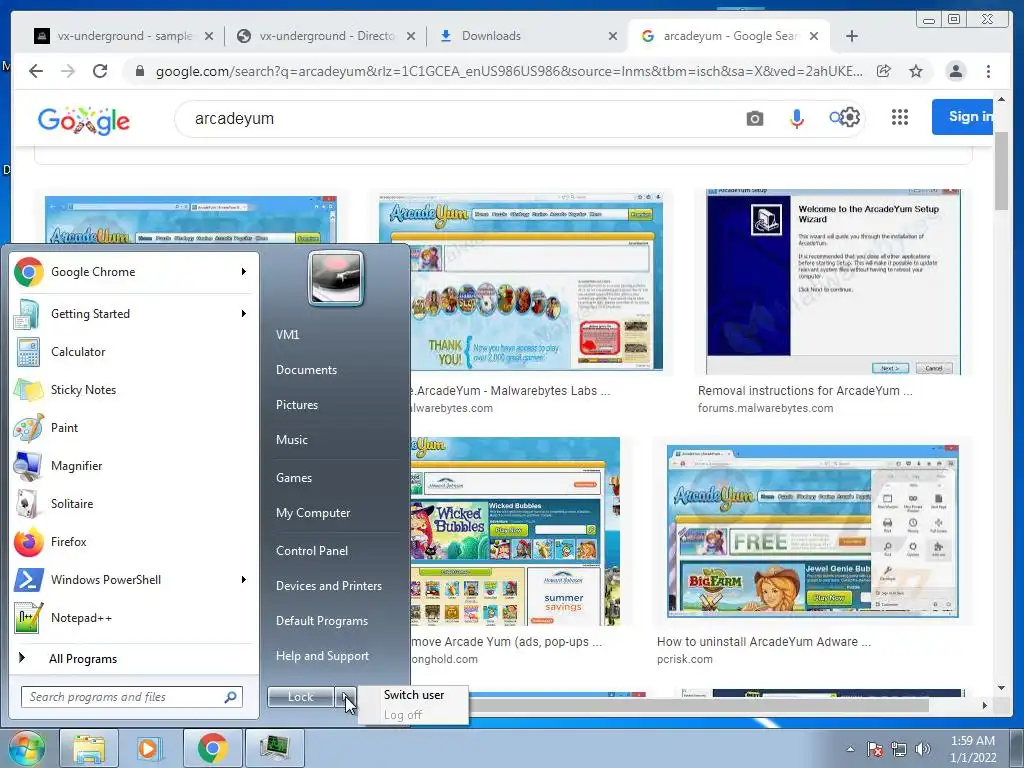This screenshot has width=1024, height=768.
Task: Open Magnifier from Start menu
Action: pyautogui.click(x=131, y=466)
